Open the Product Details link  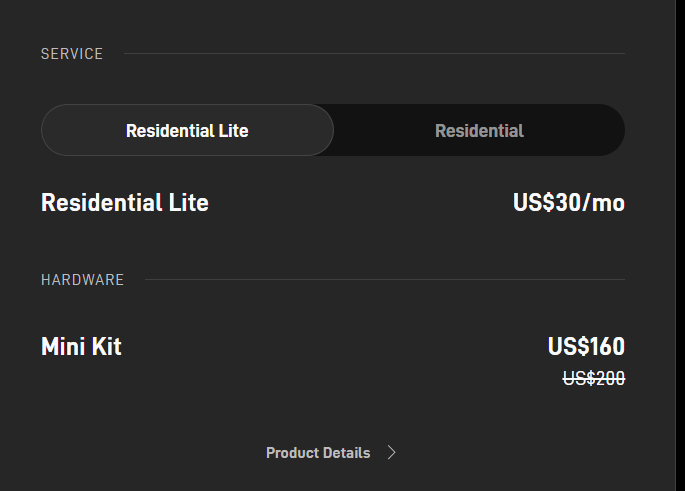[318, 453]
